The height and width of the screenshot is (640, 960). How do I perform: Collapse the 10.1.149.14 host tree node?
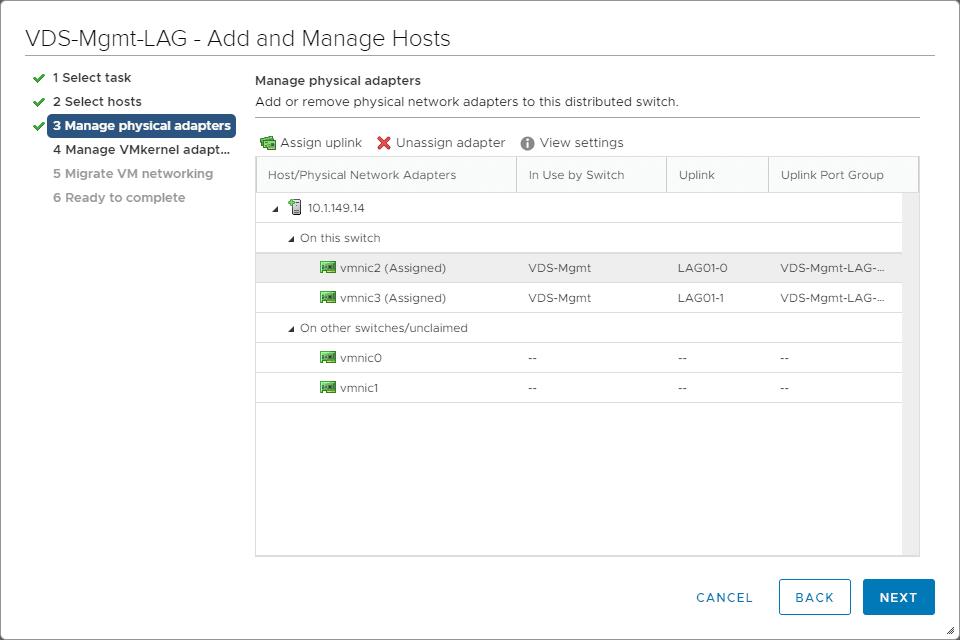click(275, 209)
